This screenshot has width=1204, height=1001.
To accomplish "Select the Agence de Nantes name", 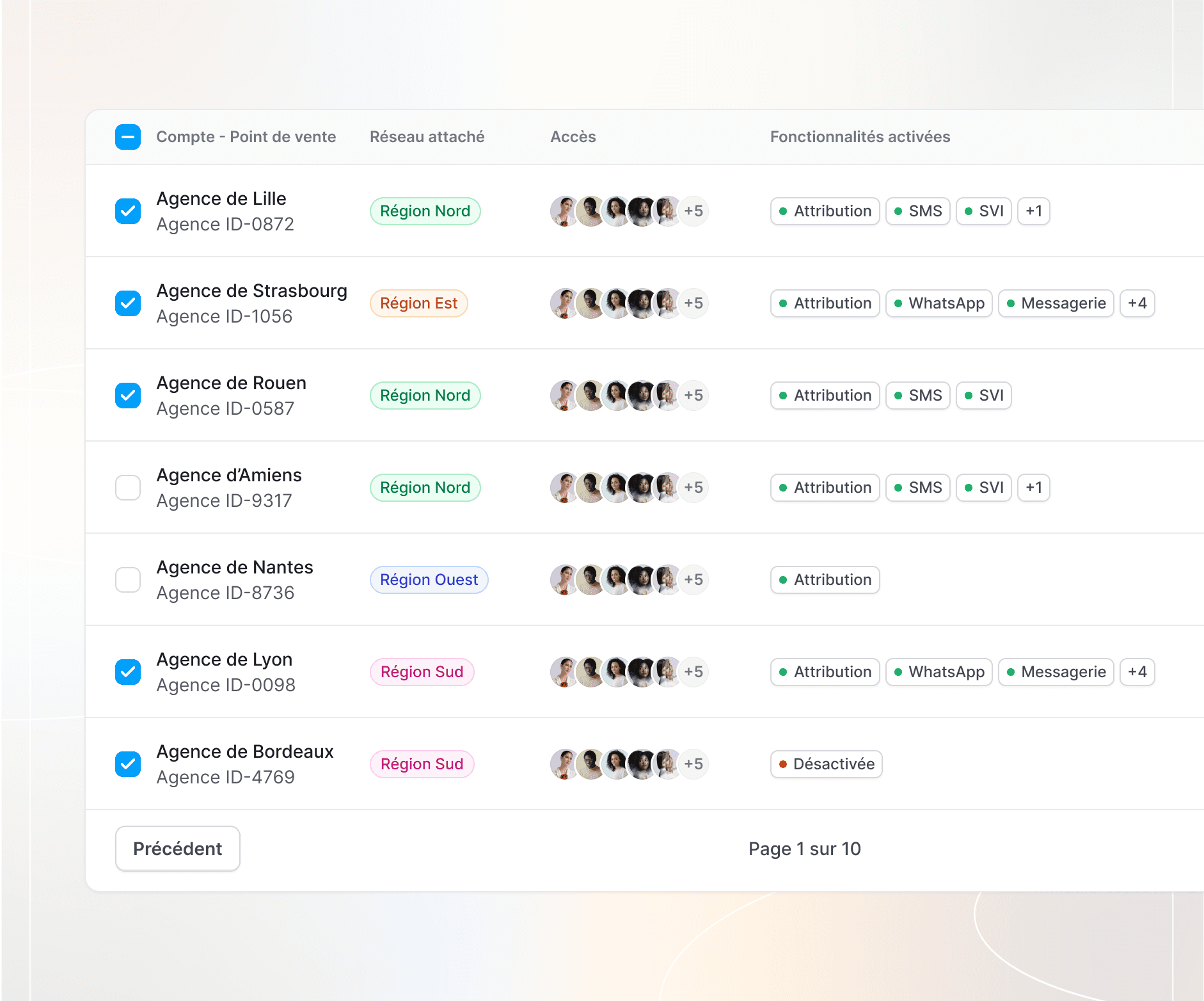I will click(x=235, y=567).
